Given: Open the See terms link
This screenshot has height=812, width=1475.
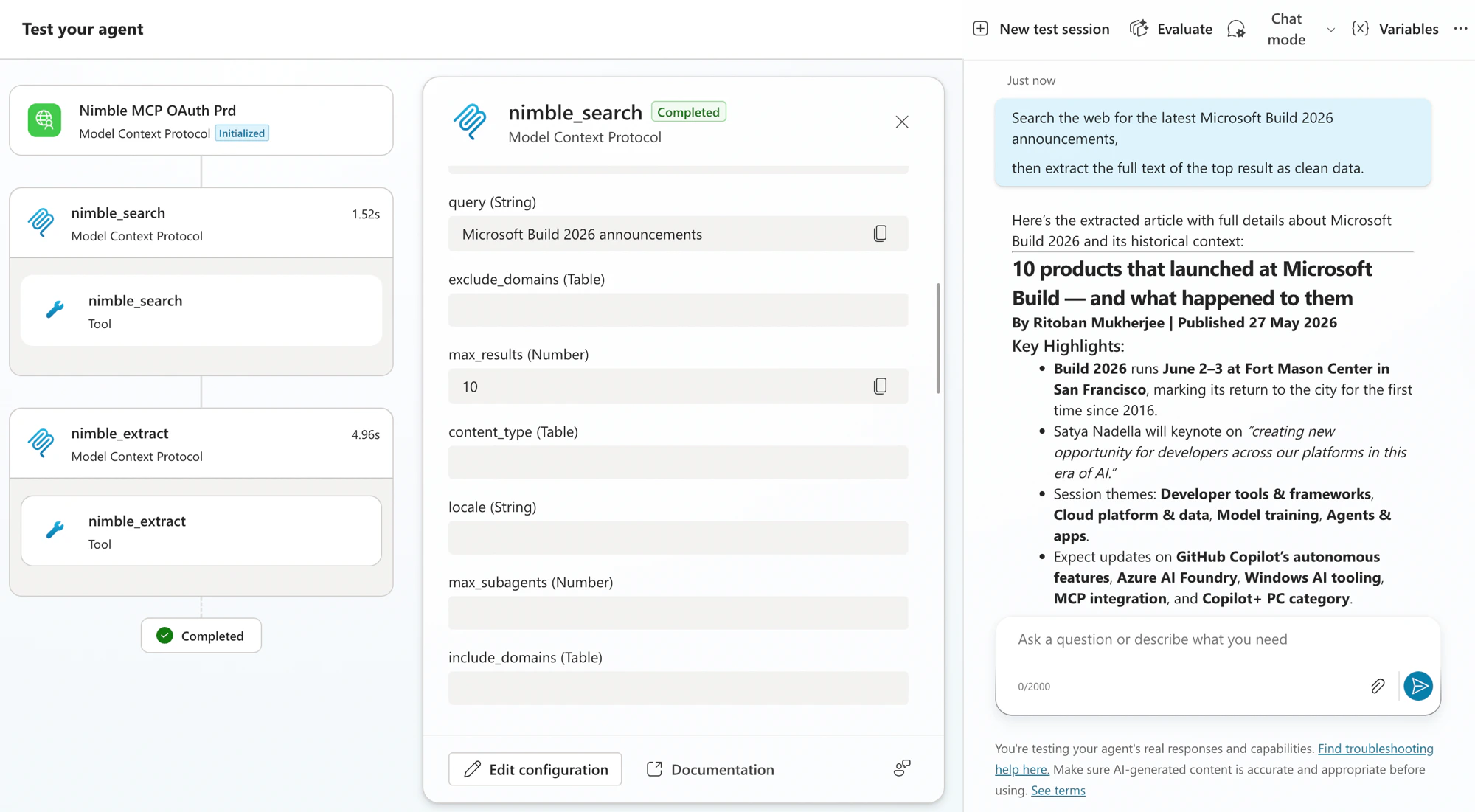Looking at the screenshot, I should (1058, 791).
